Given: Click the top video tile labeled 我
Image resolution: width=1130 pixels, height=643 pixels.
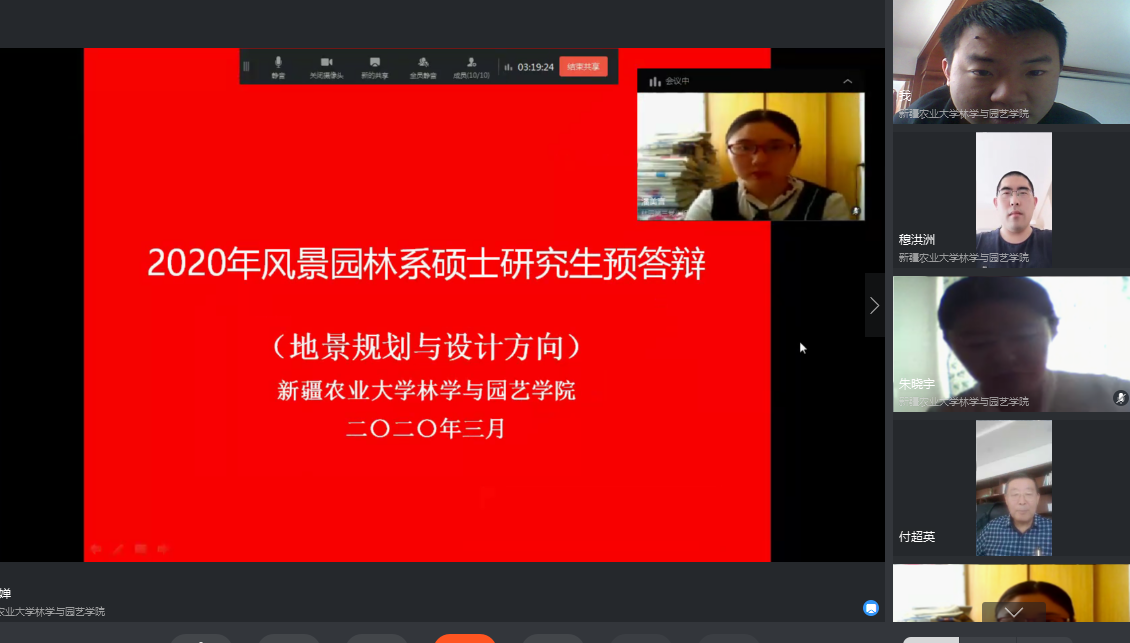Looking at the screenshot, I should (x=1011, y=60).
